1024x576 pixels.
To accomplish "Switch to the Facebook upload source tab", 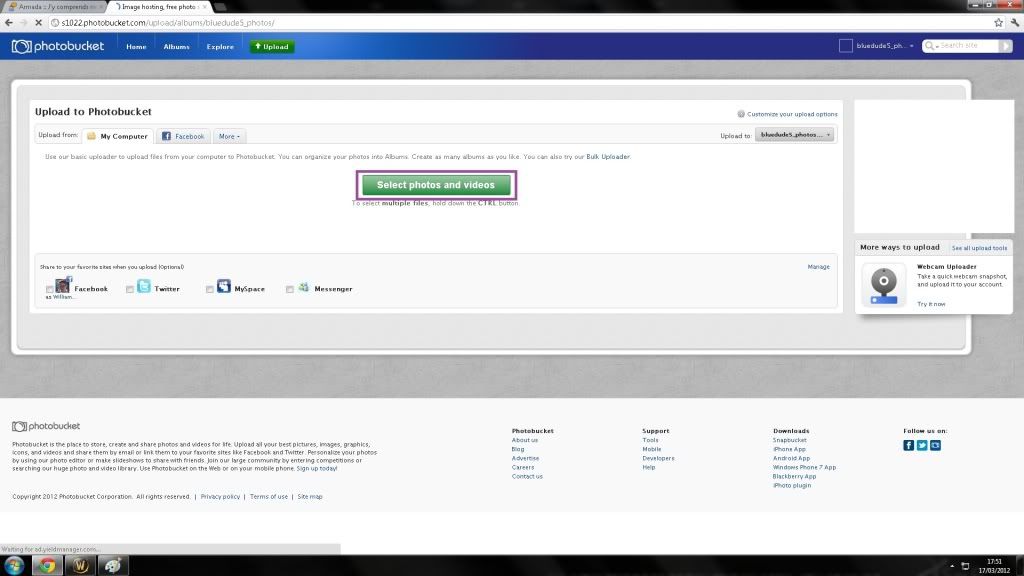I will click(184, 136).
